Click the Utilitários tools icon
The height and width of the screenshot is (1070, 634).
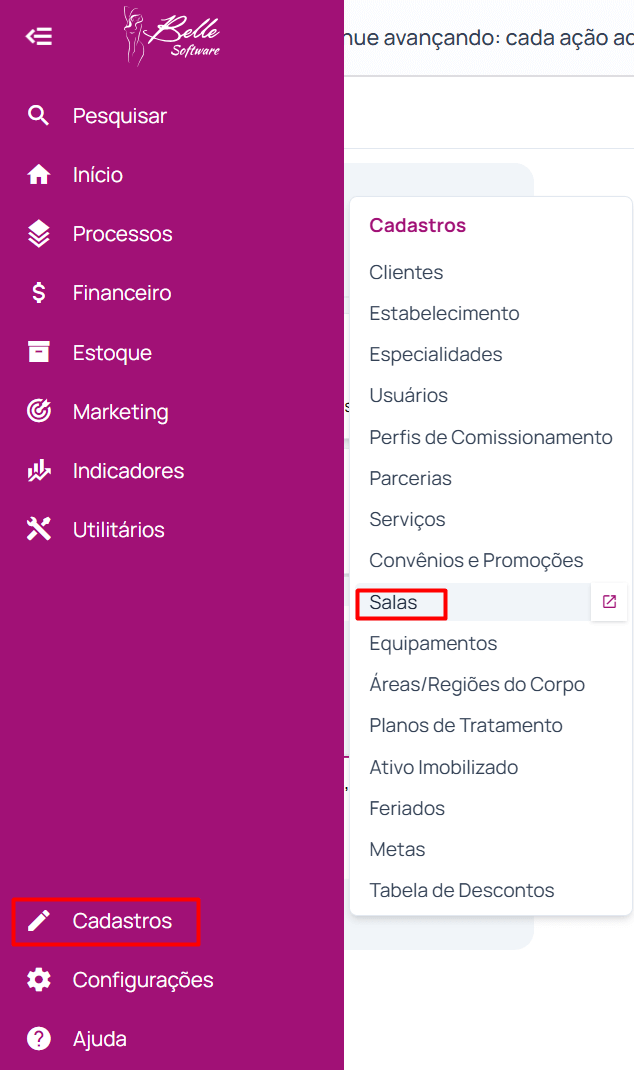pos(39,529)
